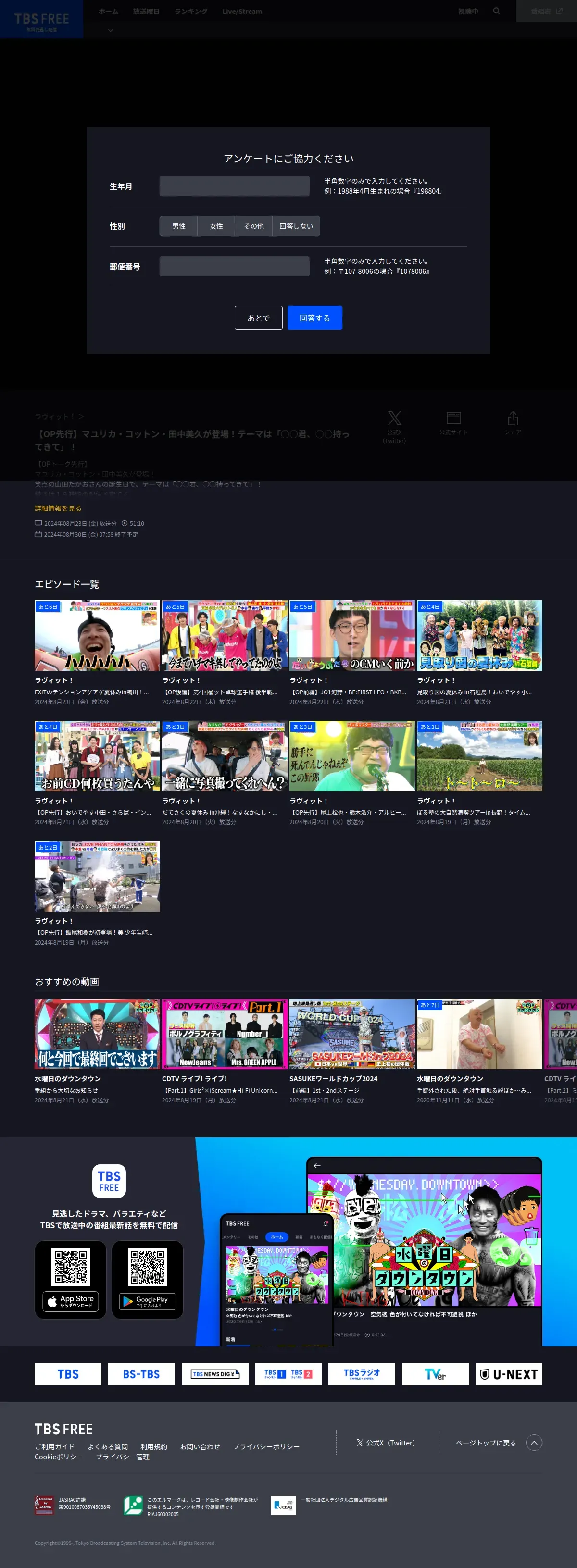Open recommended CDTV ライブ! ライブ! Part.1

pos(225,1034)
